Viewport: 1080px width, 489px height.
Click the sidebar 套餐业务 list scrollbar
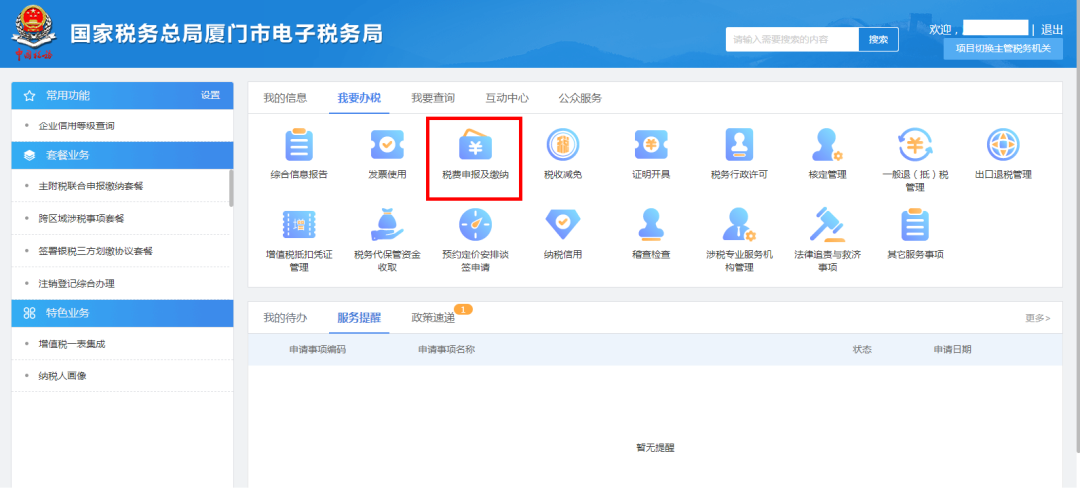point(231,187)
